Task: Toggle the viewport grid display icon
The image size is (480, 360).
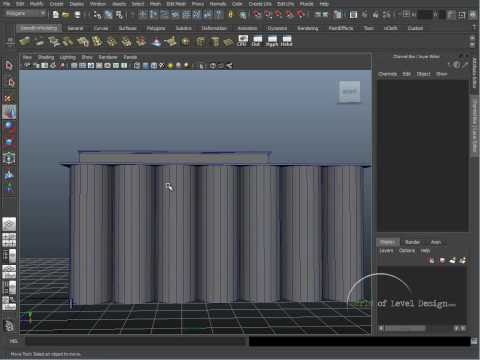Action: tap(74, 66)
